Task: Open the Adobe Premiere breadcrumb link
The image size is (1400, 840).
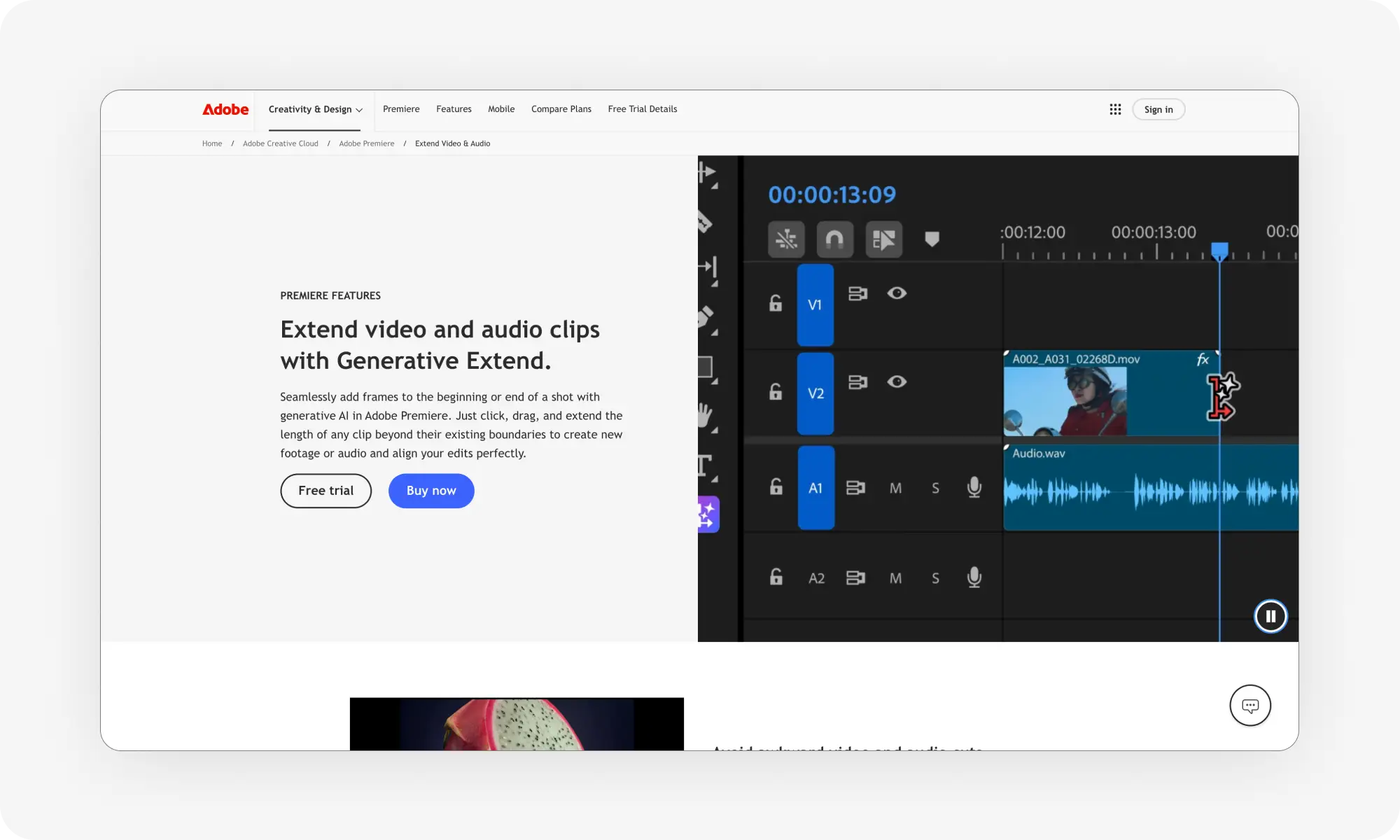Action: click(366, 143)
